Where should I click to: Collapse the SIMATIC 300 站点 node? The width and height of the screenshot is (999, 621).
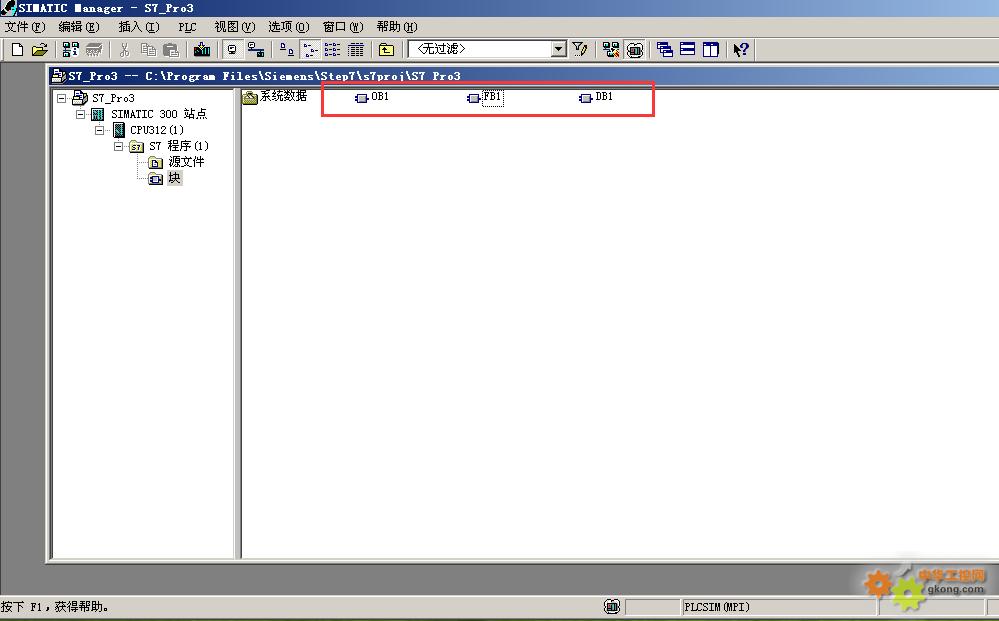pos(81,114)
